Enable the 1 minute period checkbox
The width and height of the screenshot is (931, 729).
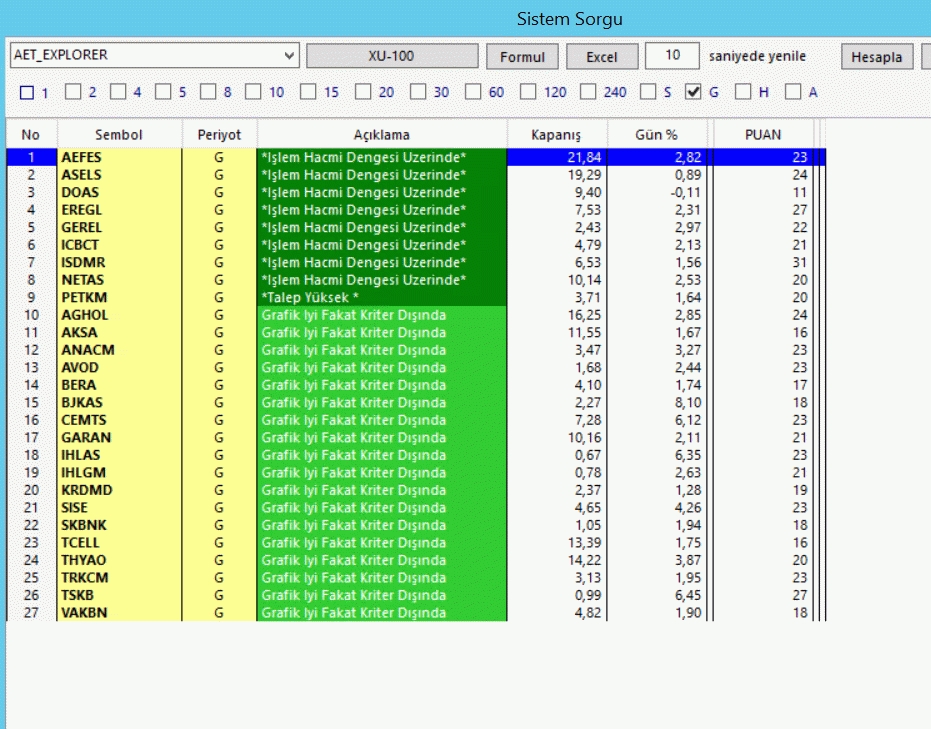pos(27,93)
